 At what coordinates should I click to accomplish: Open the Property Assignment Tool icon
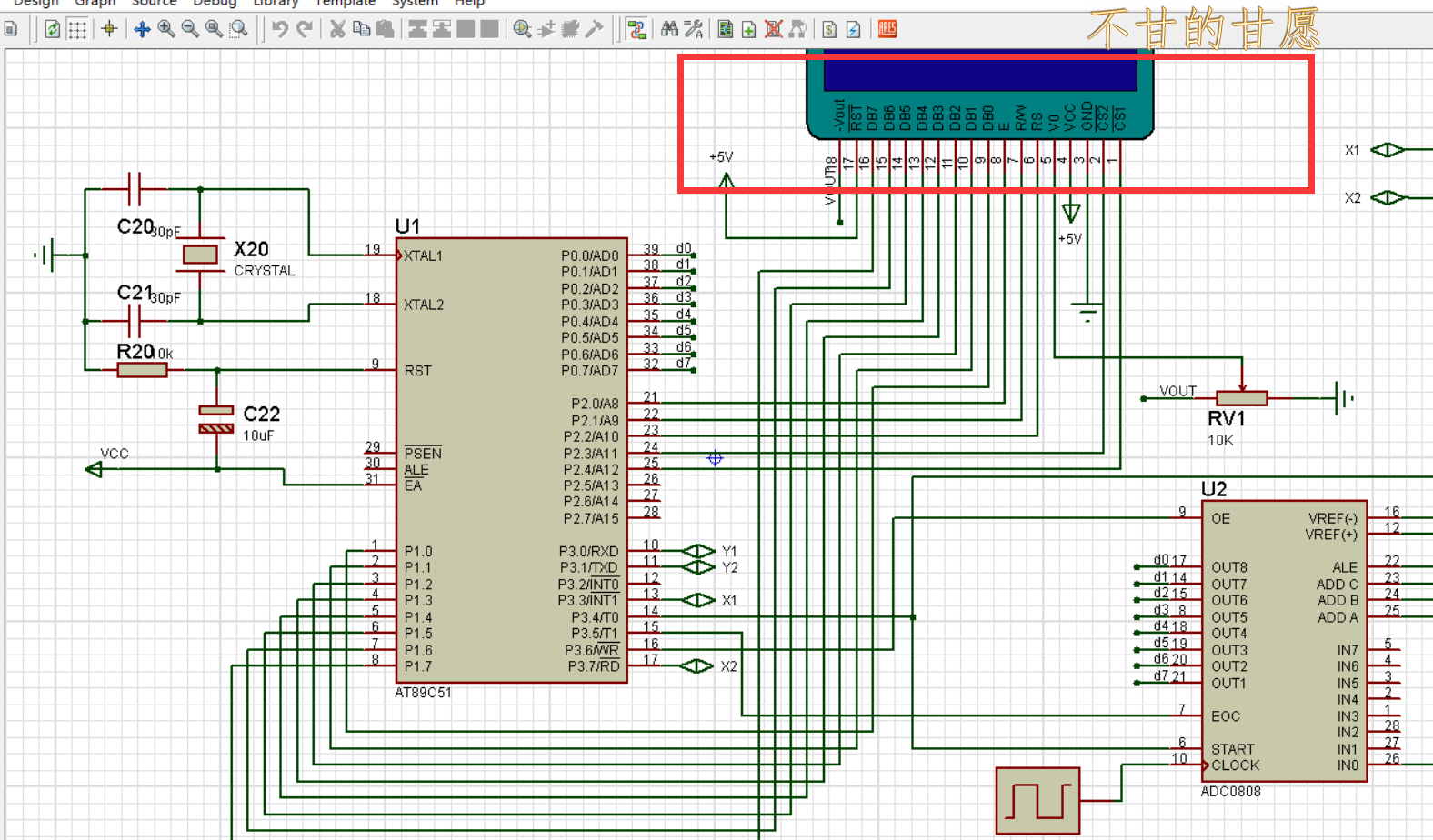(x=694, y=29)
